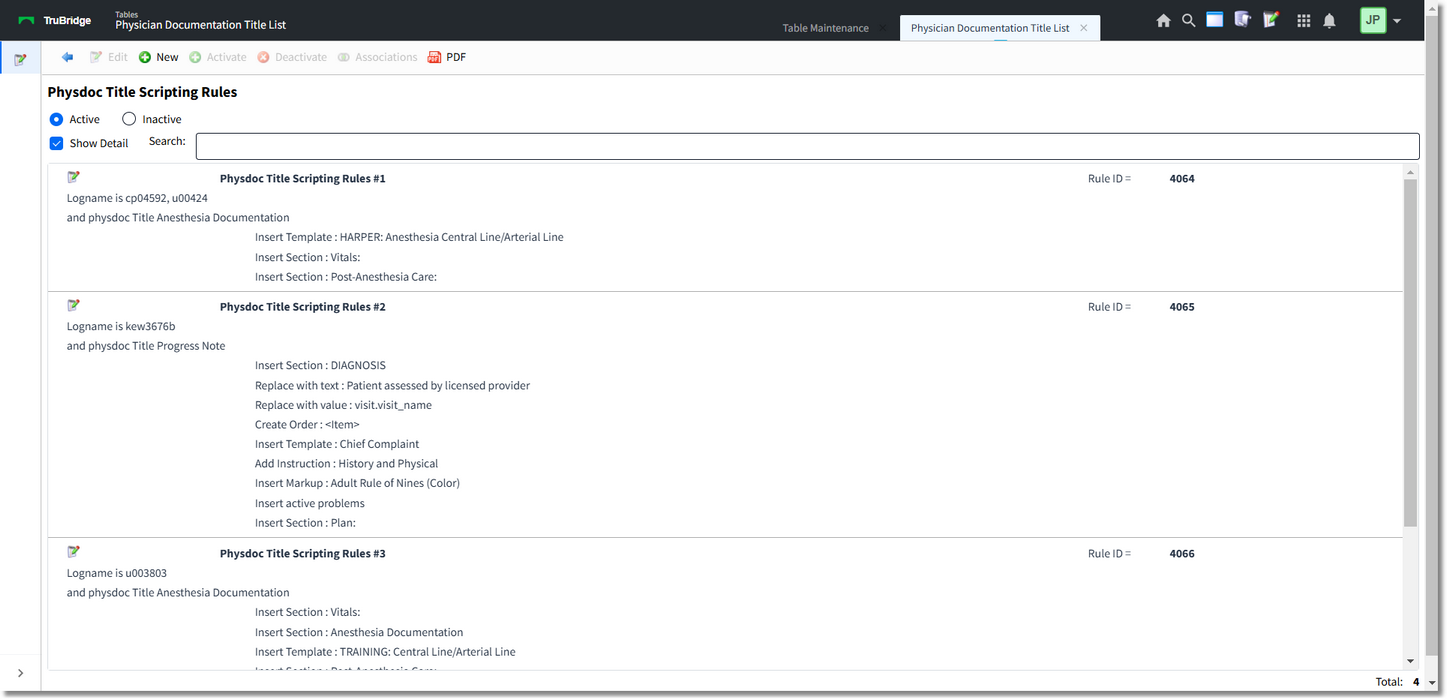
Task: Click the list scrollbar up arrow
Action: coord(1410,172)
